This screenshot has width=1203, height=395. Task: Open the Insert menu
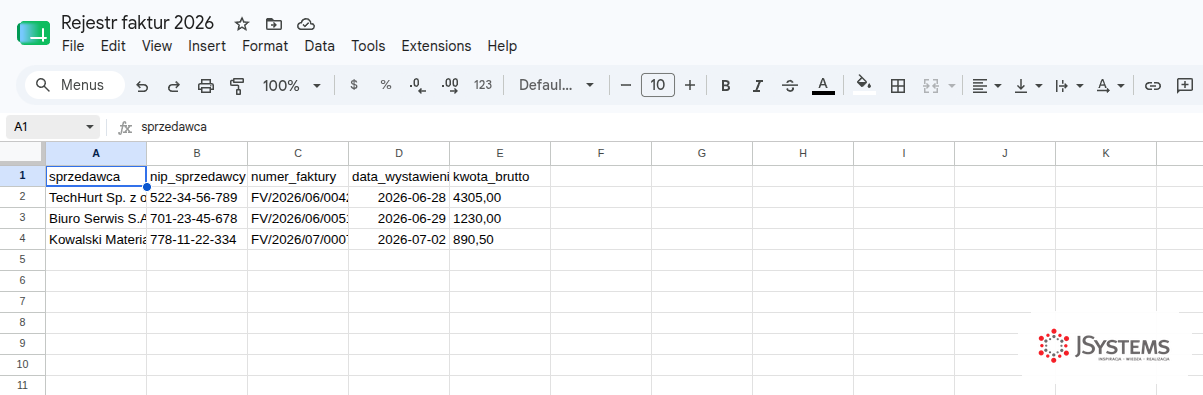[x=207, y=46]
